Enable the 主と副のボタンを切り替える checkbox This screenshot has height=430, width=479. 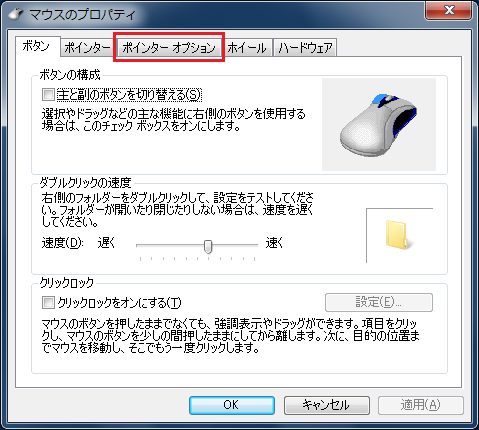point(48,95)
